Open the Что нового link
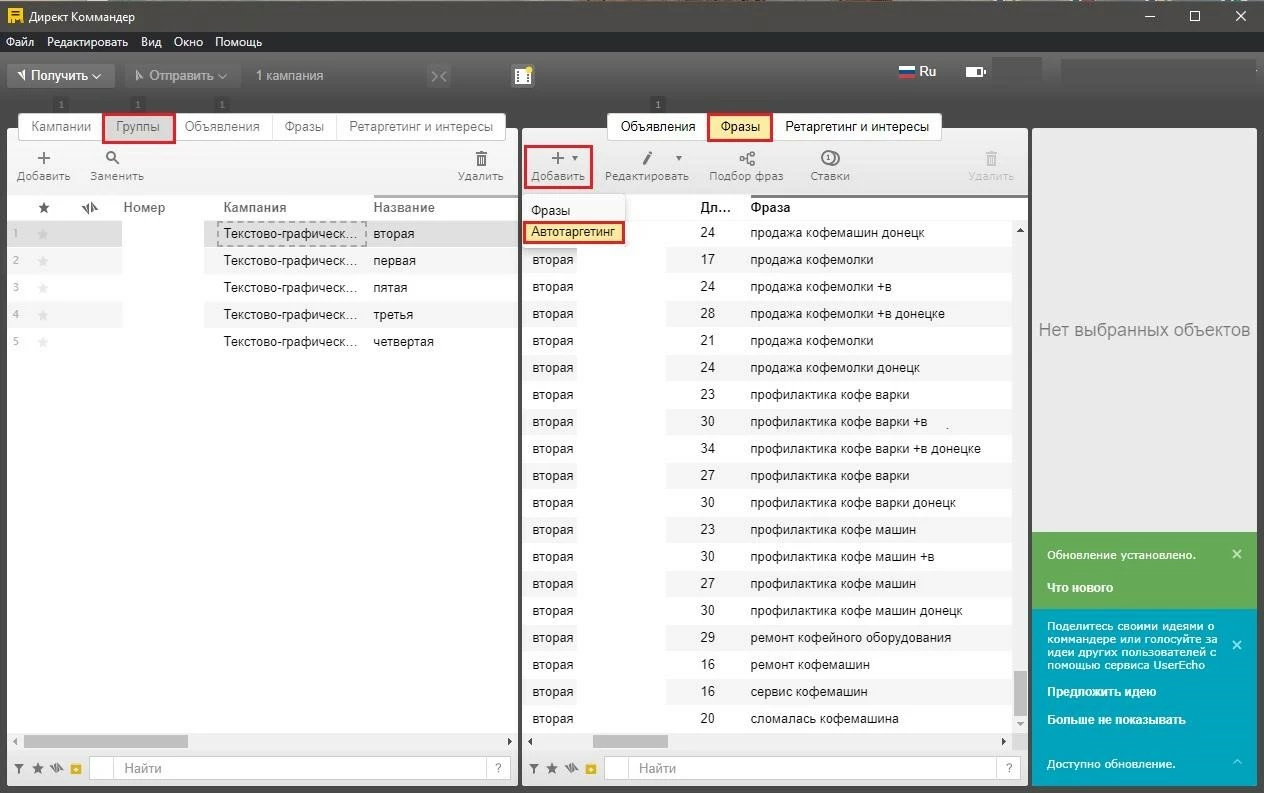The image size is (1264, 793). pyautogui.click(x=1080, y=588)
